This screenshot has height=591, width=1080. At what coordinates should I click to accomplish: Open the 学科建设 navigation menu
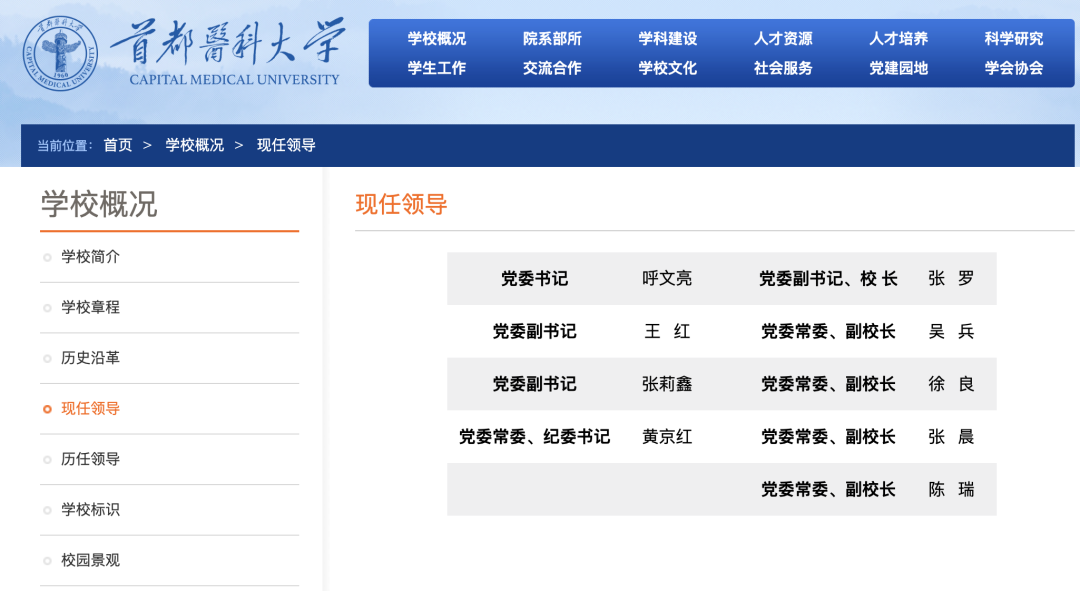(667, 39)
